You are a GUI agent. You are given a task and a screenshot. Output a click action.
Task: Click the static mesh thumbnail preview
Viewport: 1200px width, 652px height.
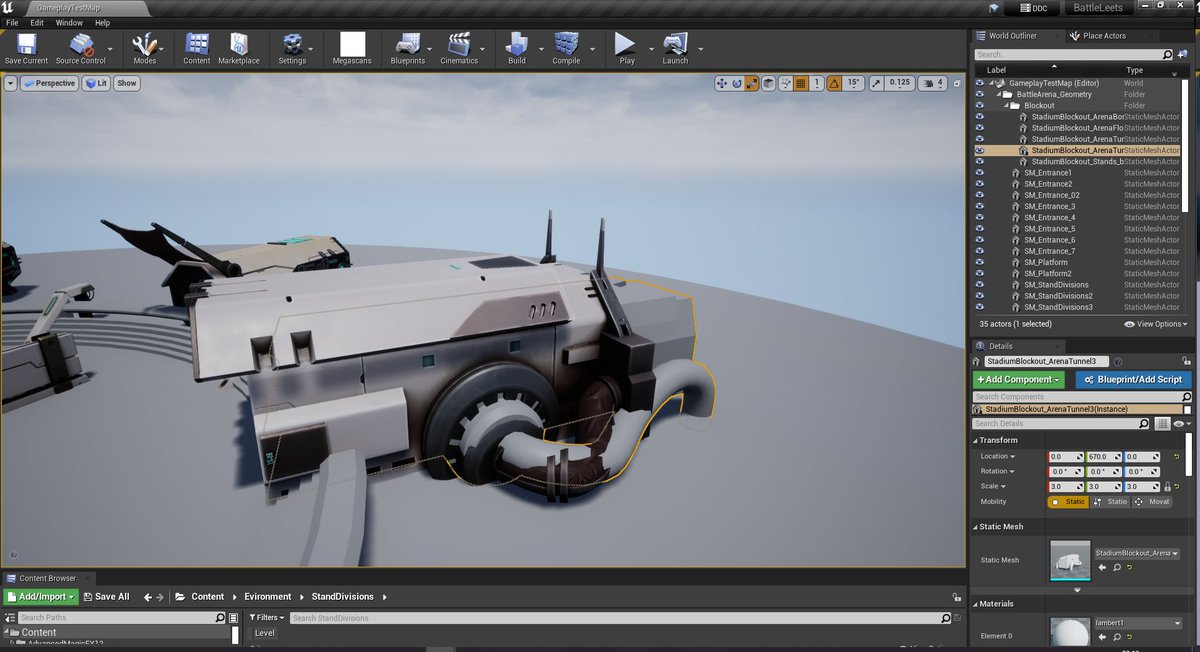[x=1070, y=560]
